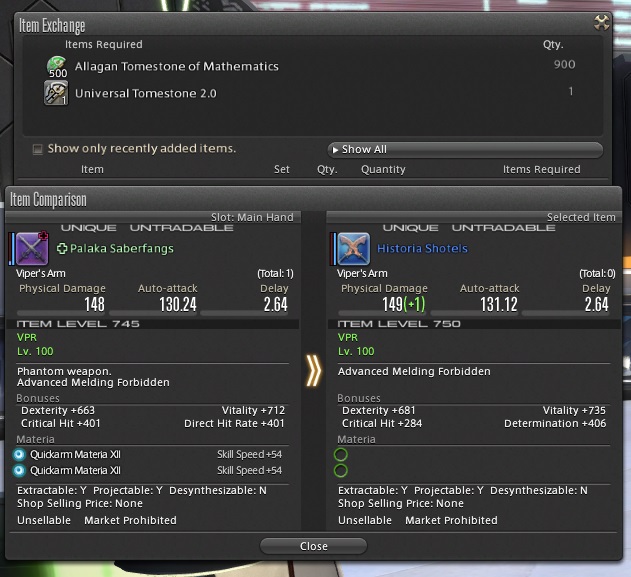Click the Items Required column header in the list

[542, 169]
